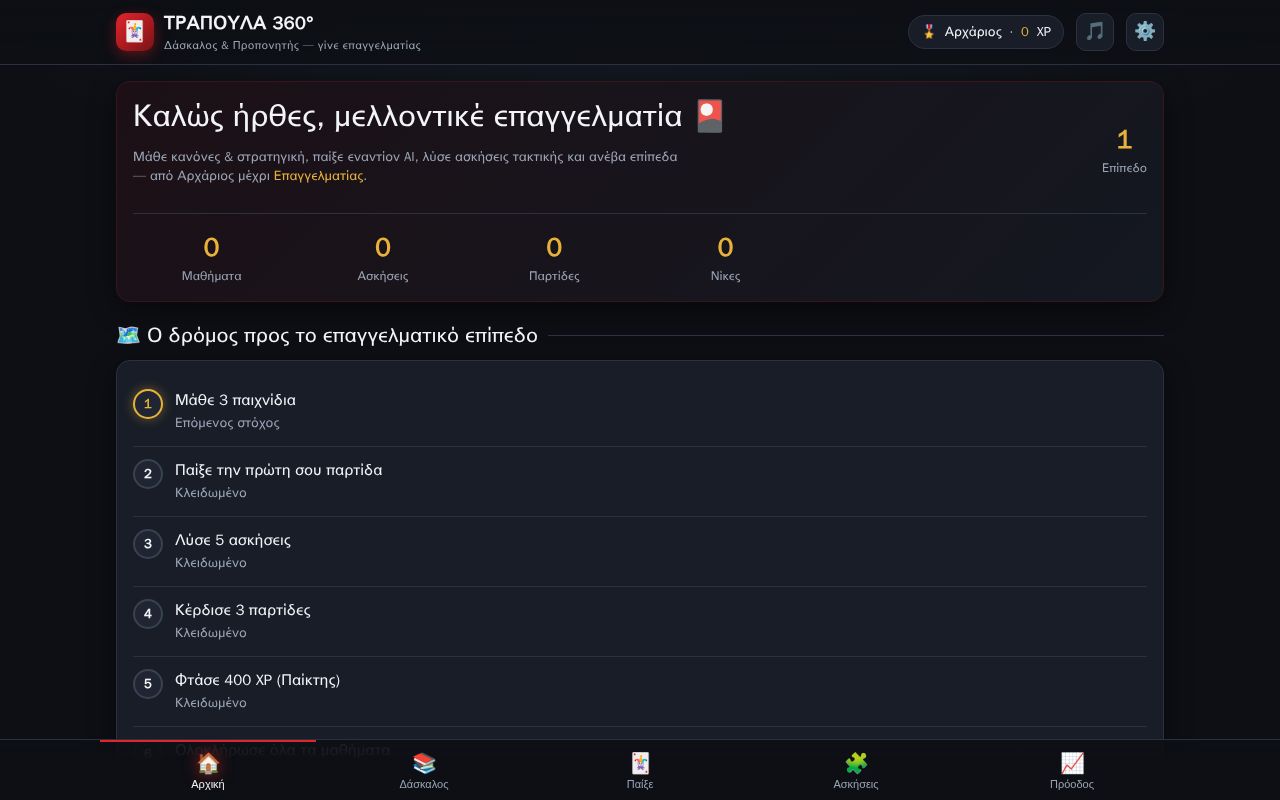Image resolution: width=1280 pixels, height=800 pixels.
Task: Open settings with the gear icon
Action: point(1145,32)
